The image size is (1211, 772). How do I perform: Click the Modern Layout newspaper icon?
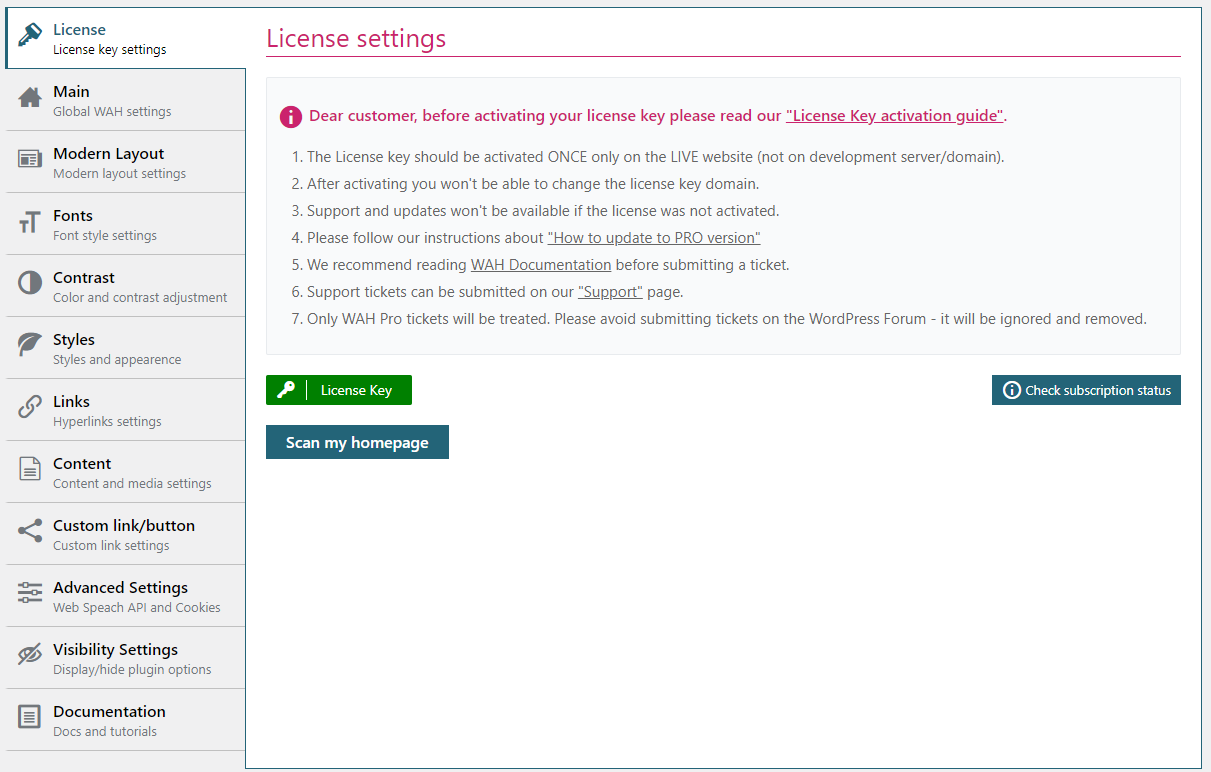30,162
